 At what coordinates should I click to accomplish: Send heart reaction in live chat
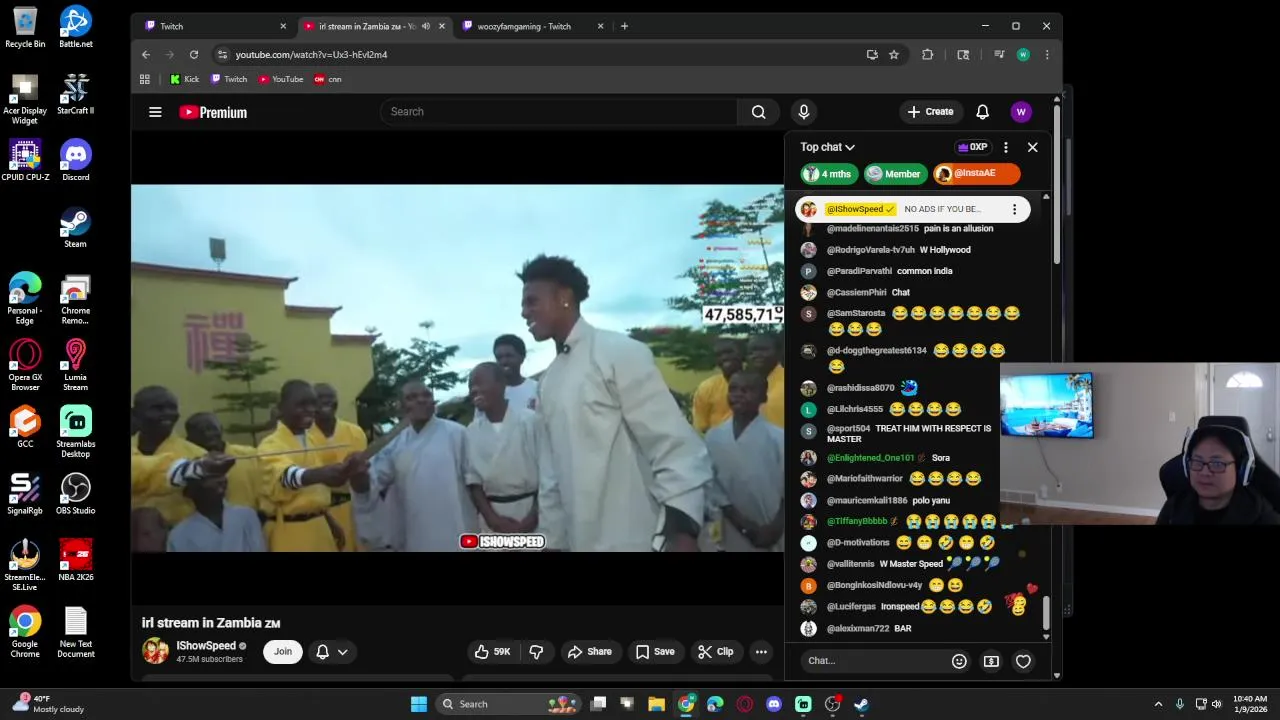[x=1023, y=661]
